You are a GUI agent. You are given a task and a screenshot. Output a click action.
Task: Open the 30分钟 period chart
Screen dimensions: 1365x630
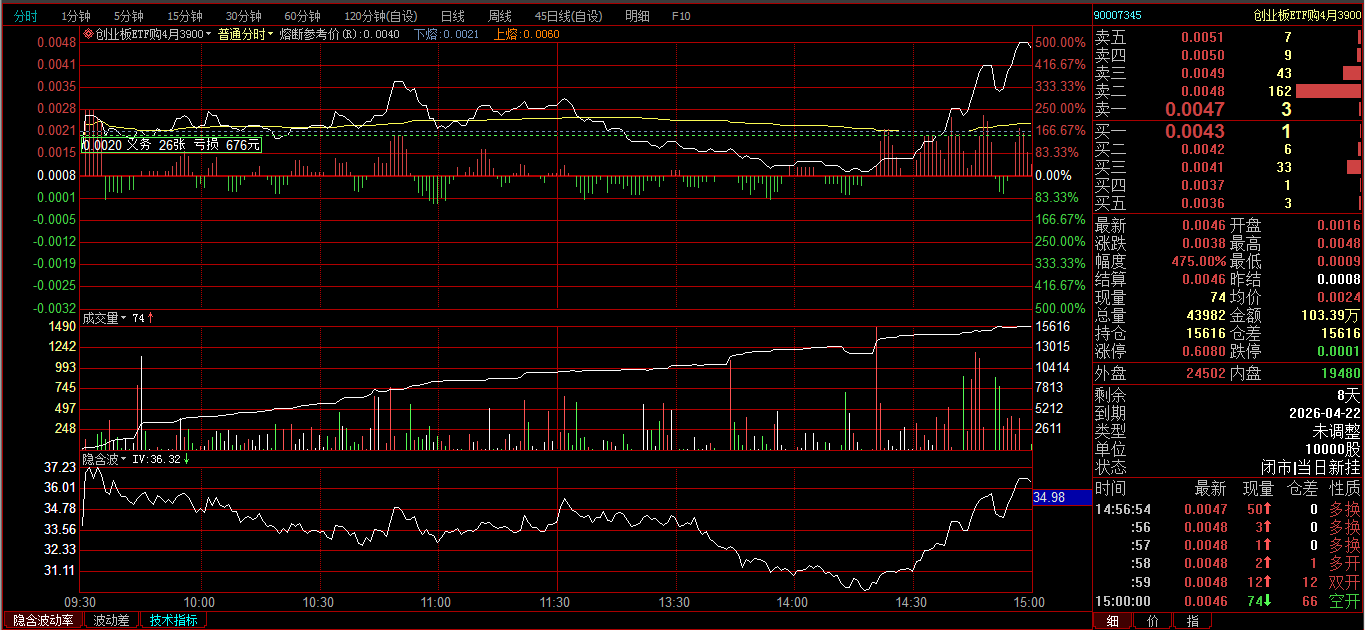pyautogui.click(x=243, y=16)
